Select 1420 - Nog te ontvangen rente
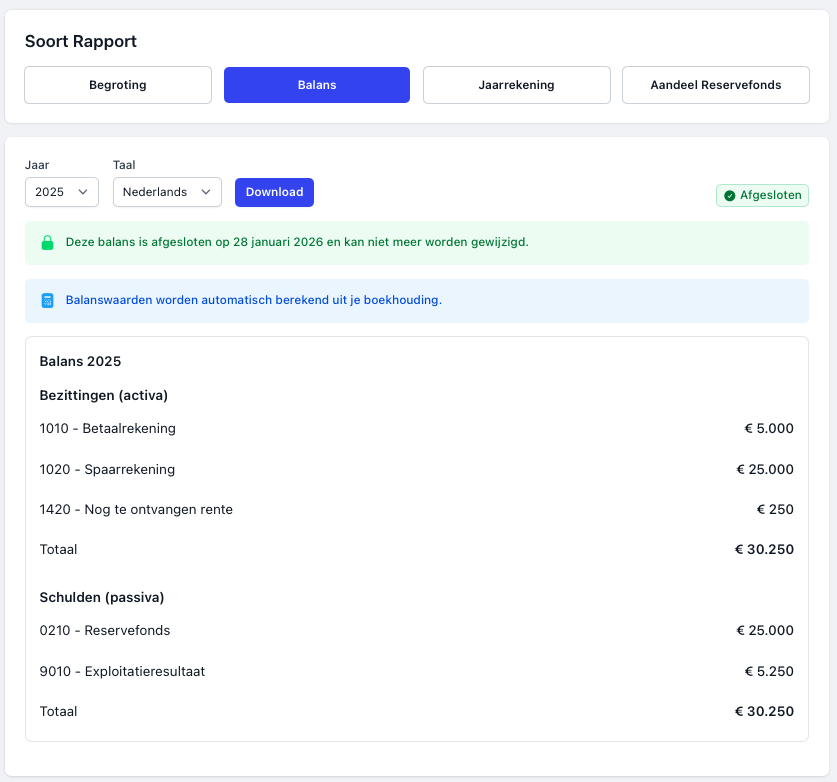Screen dimensions: 837x782 (136, 509)
